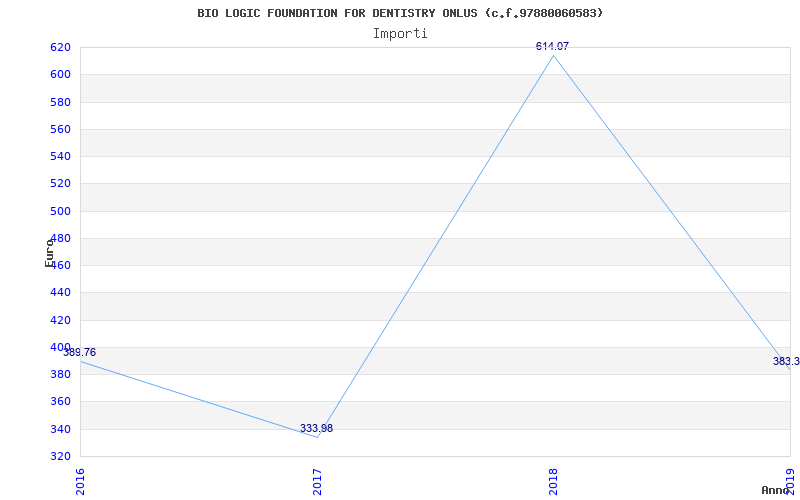800x500 pixels.
Task: Click the 320 y-axis value
Action: tap(60, 456)
